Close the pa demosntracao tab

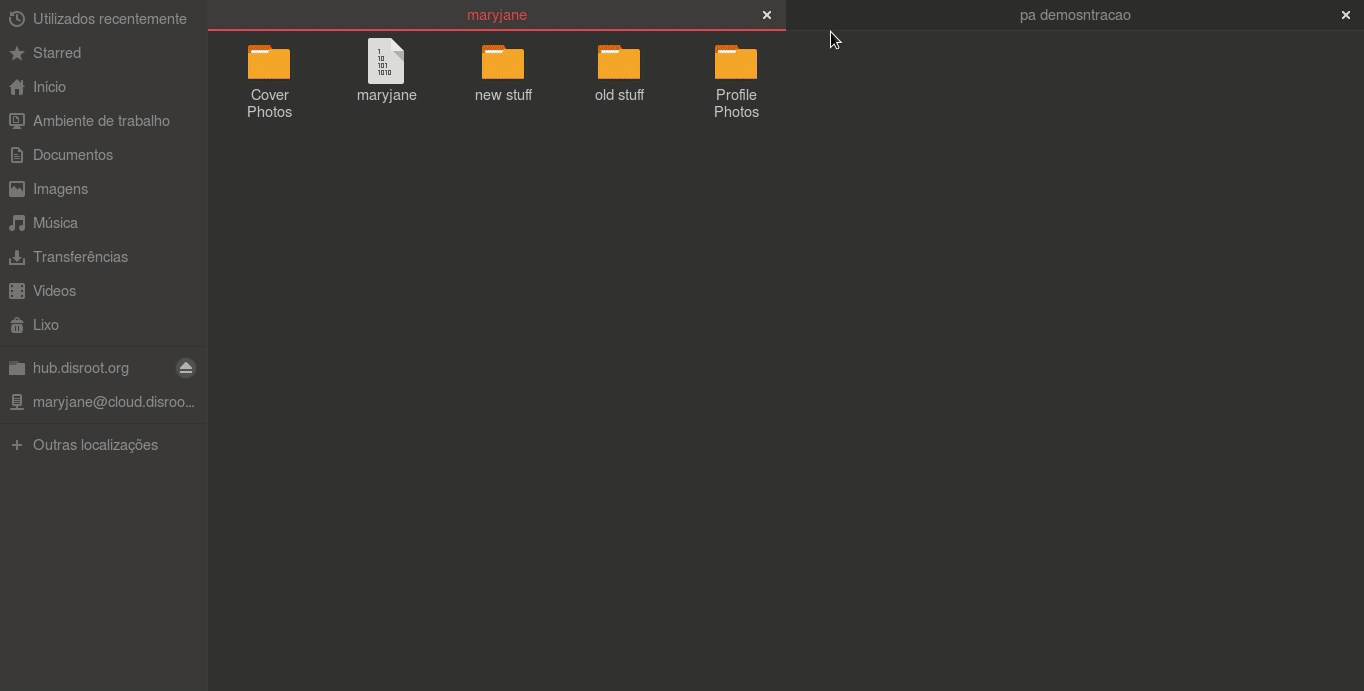tap(1345, 15)
